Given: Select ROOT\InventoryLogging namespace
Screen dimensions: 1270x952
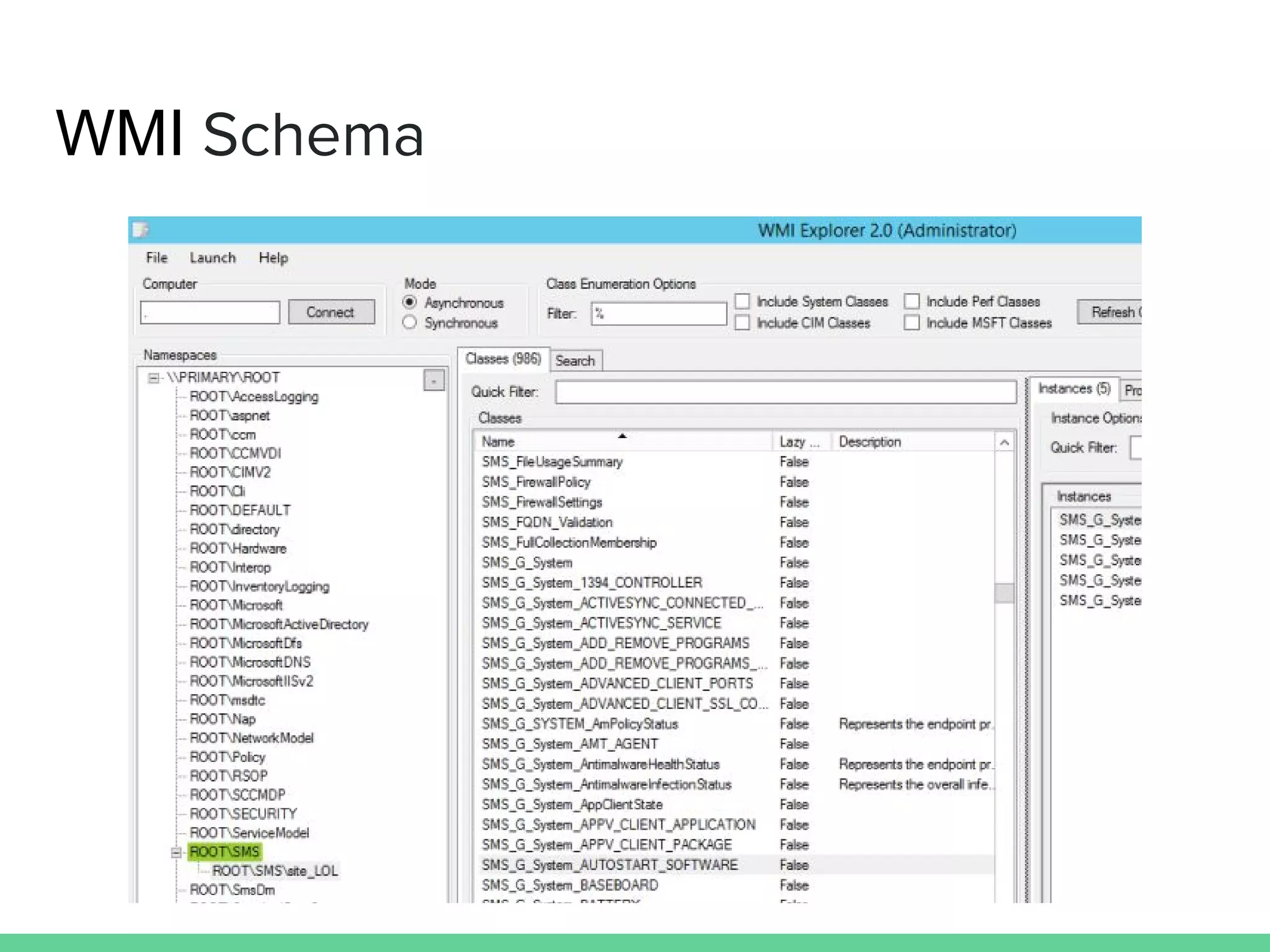Looking at the screenshot, I should point(260,586).
